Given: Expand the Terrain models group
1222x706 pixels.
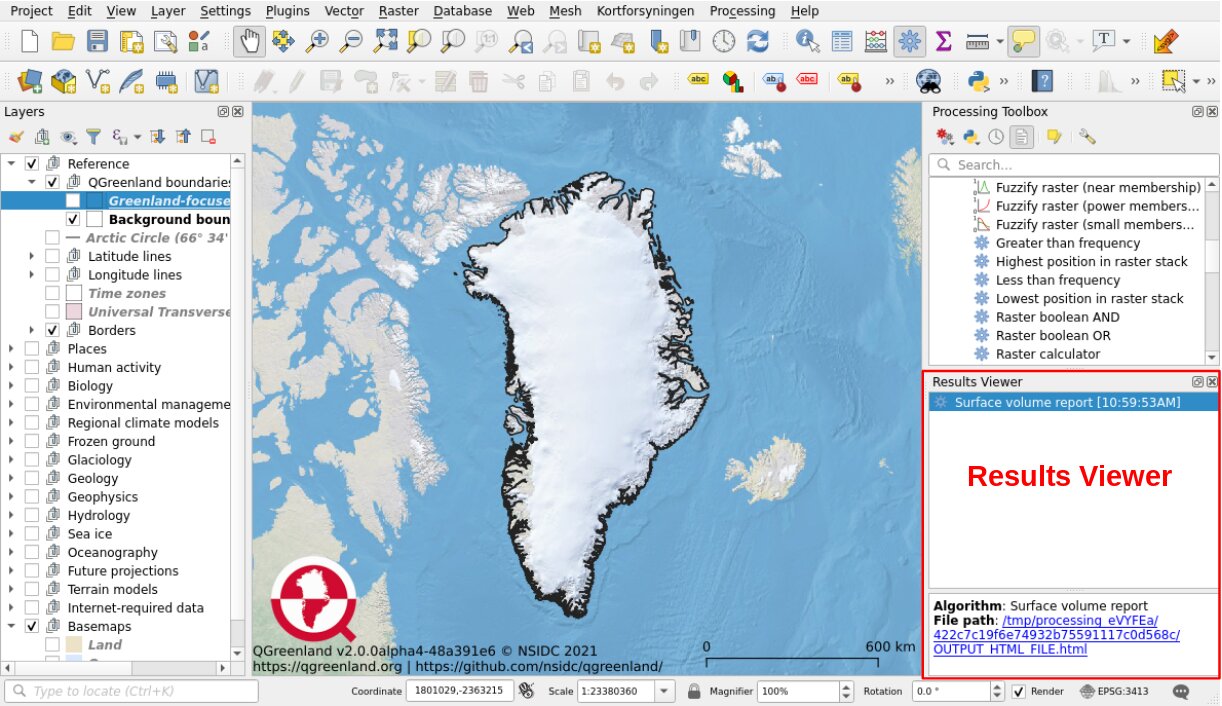Looking at the screenshot, I should tap(12, 590).
